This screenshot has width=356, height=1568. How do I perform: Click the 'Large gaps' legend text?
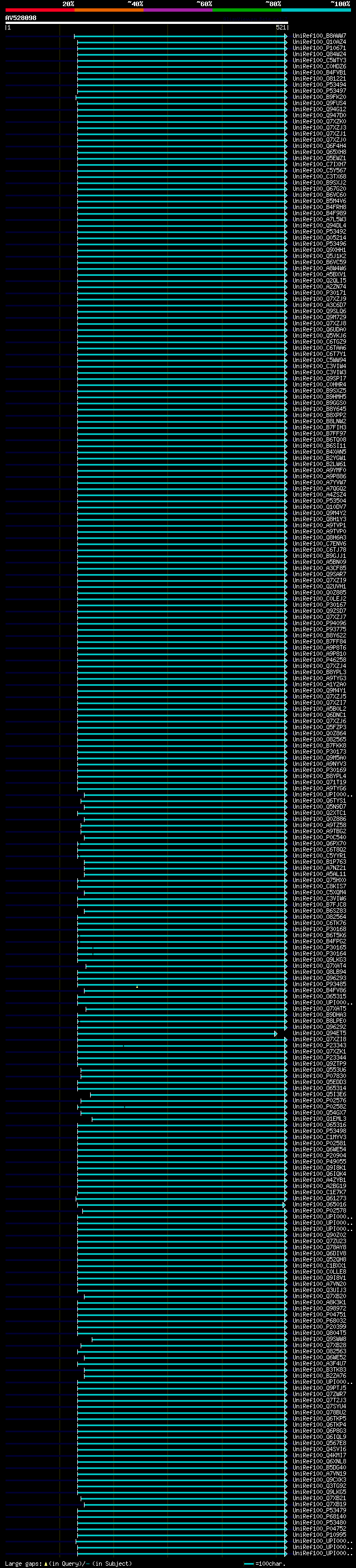(x=23, y=1563)
